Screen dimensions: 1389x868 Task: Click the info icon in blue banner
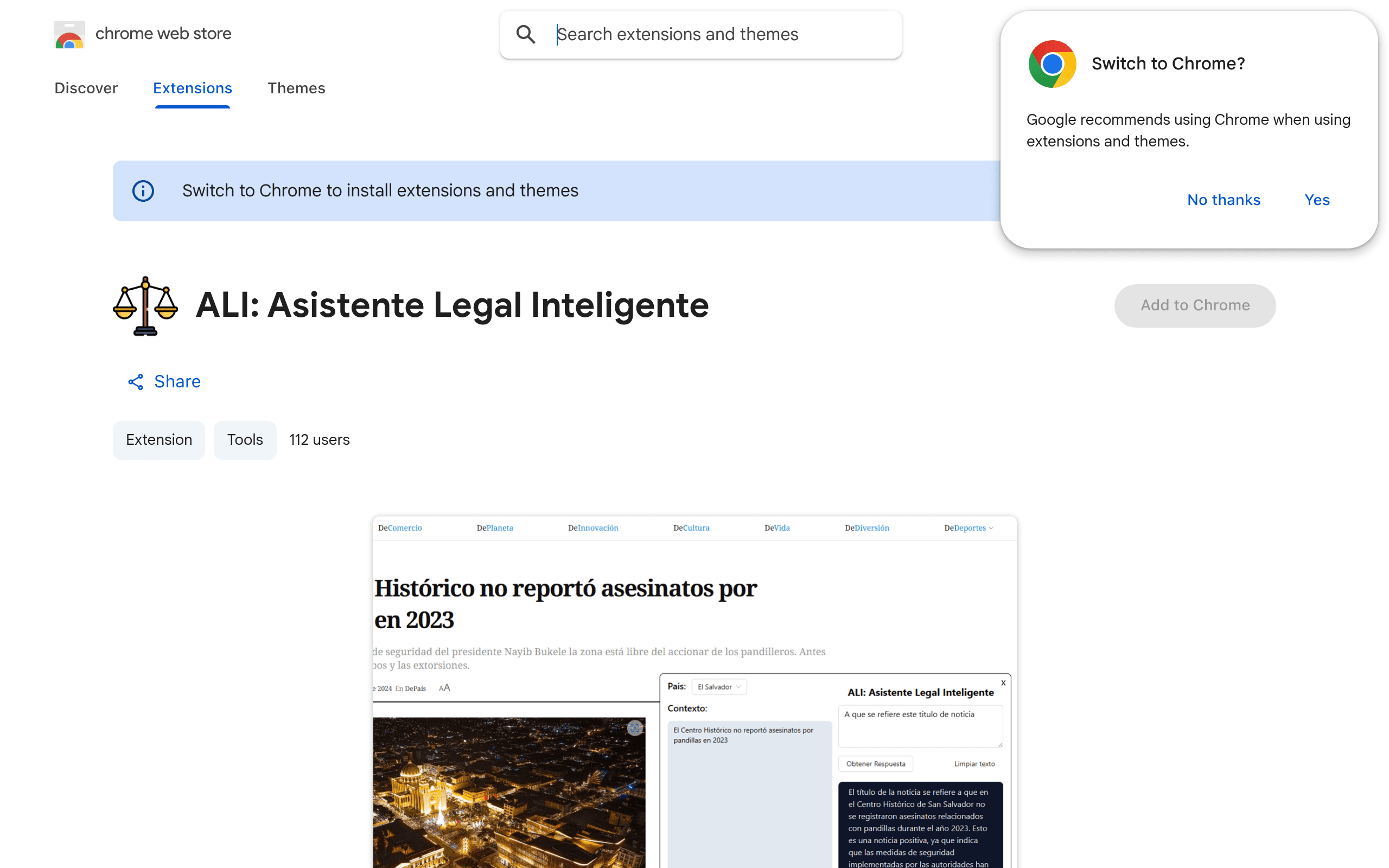(143, 190)
